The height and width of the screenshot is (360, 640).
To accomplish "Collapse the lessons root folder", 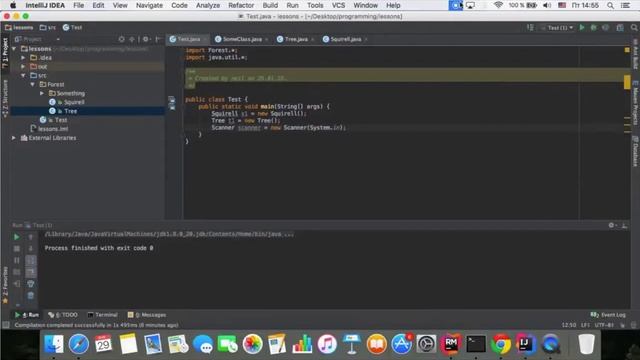I will pos(15,49).
